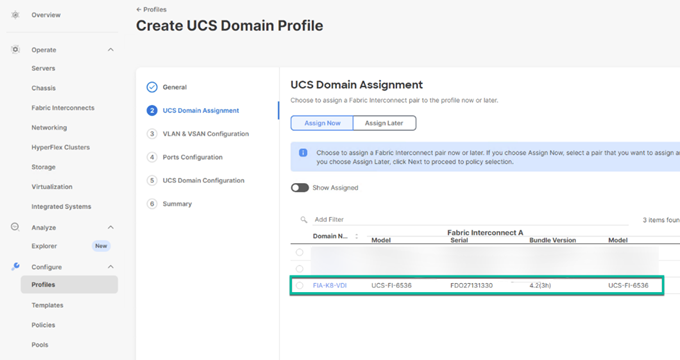The image size is (680, 360).
Task: Open the Overview page icon
Action: pos(15,15)
